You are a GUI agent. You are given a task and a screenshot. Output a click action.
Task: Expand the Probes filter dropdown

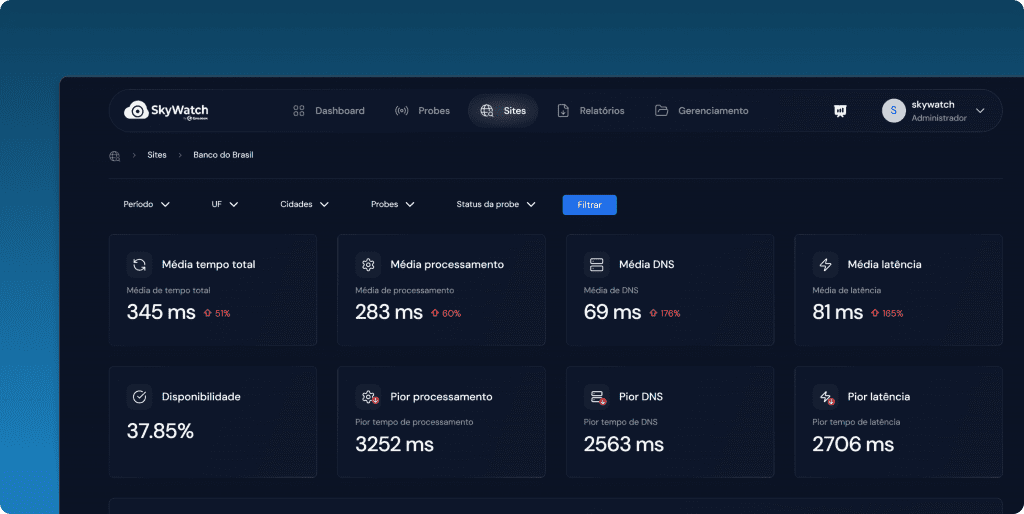(392, 204)
